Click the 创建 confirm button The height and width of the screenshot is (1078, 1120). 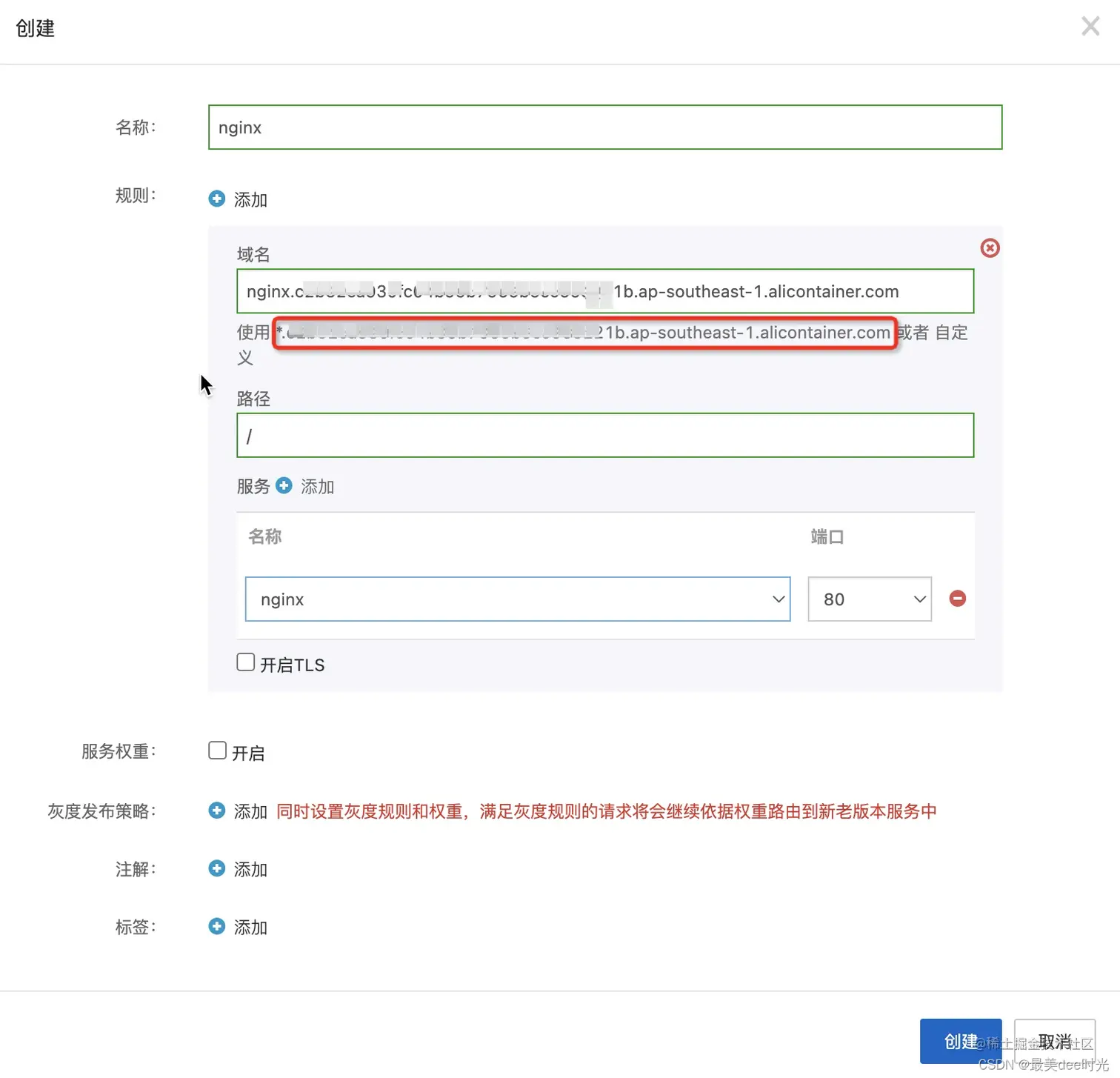961,1041
